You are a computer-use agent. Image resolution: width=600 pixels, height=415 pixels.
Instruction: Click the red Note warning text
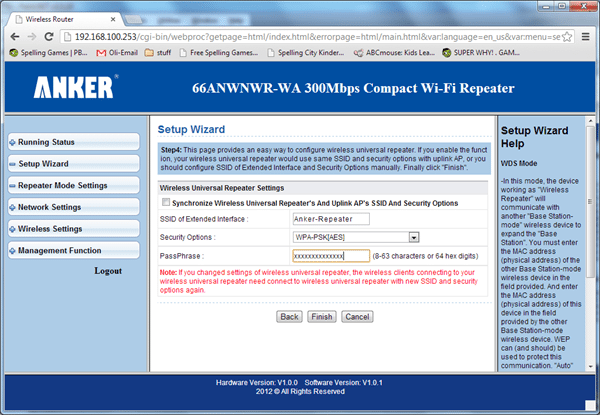(x=319, y=281)
